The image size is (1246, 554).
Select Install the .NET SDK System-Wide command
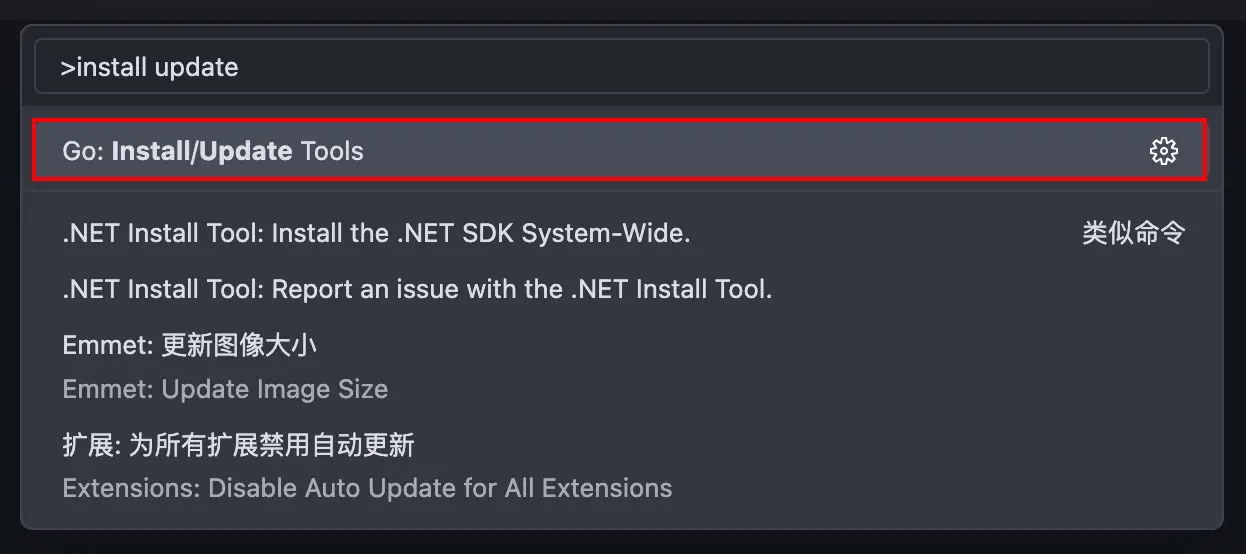click(376, 234)
